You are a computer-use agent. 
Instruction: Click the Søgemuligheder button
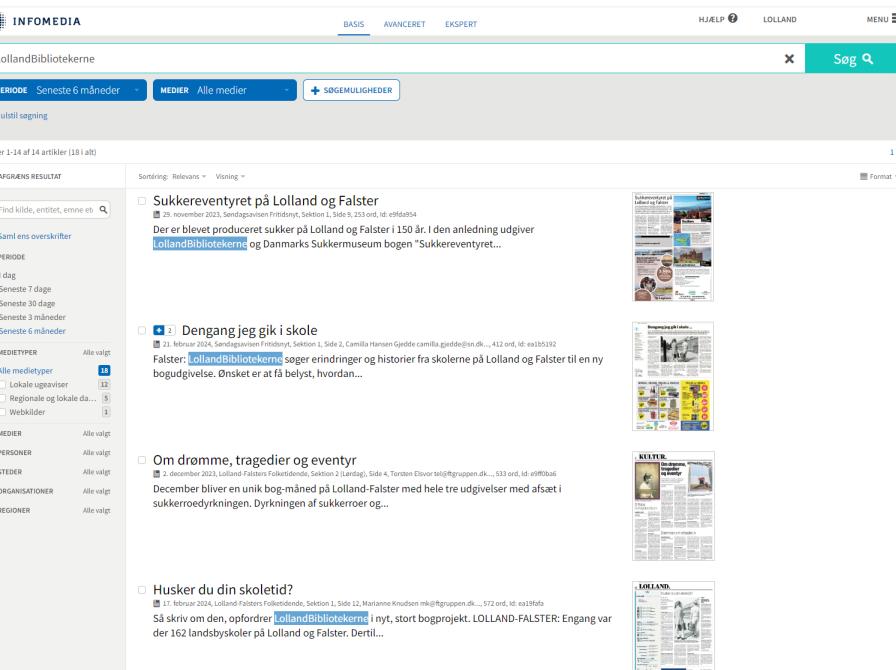tap(350, 91)
